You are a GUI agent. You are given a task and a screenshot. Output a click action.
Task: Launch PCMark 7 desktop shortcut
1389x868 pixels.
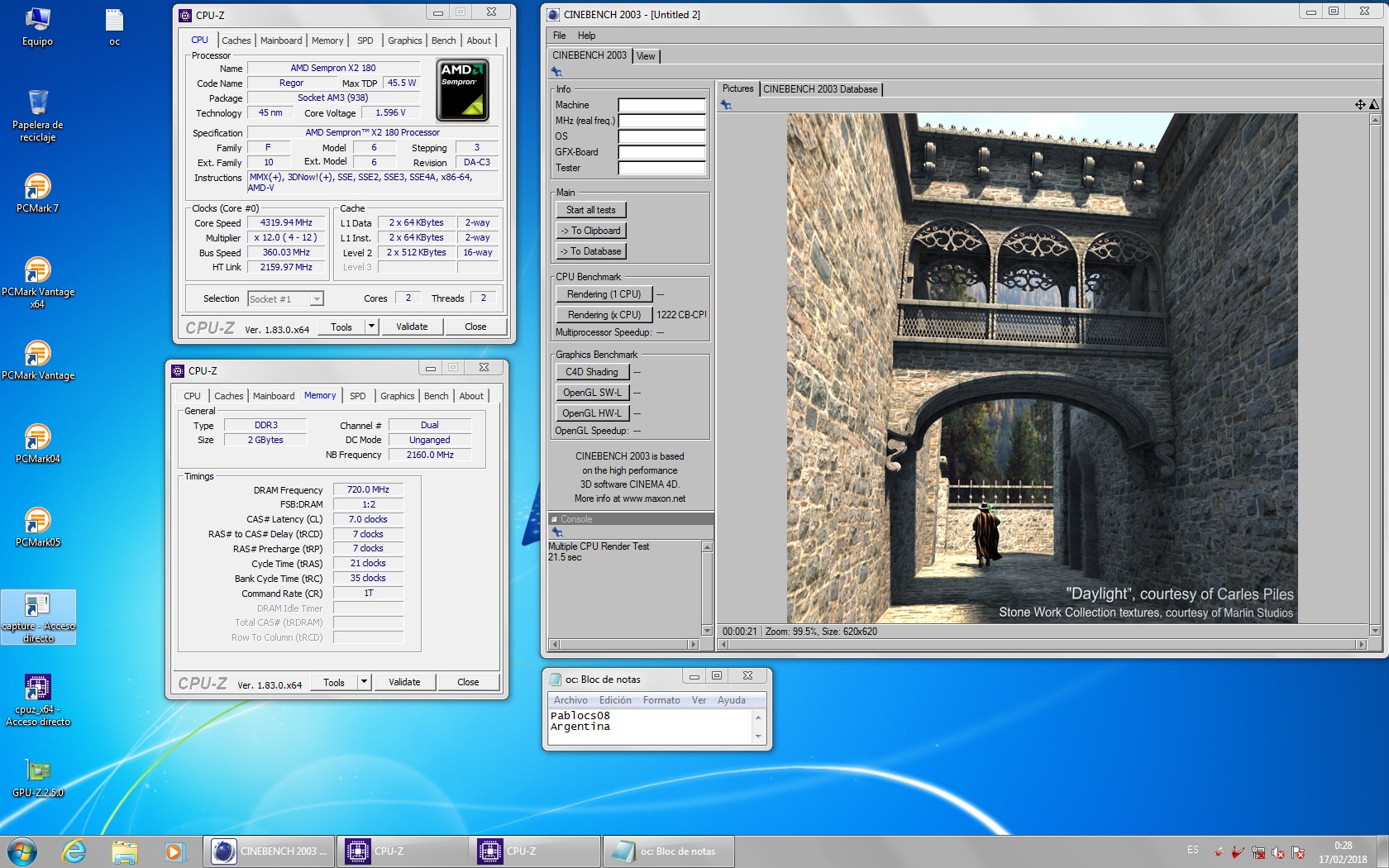point(37,193)
